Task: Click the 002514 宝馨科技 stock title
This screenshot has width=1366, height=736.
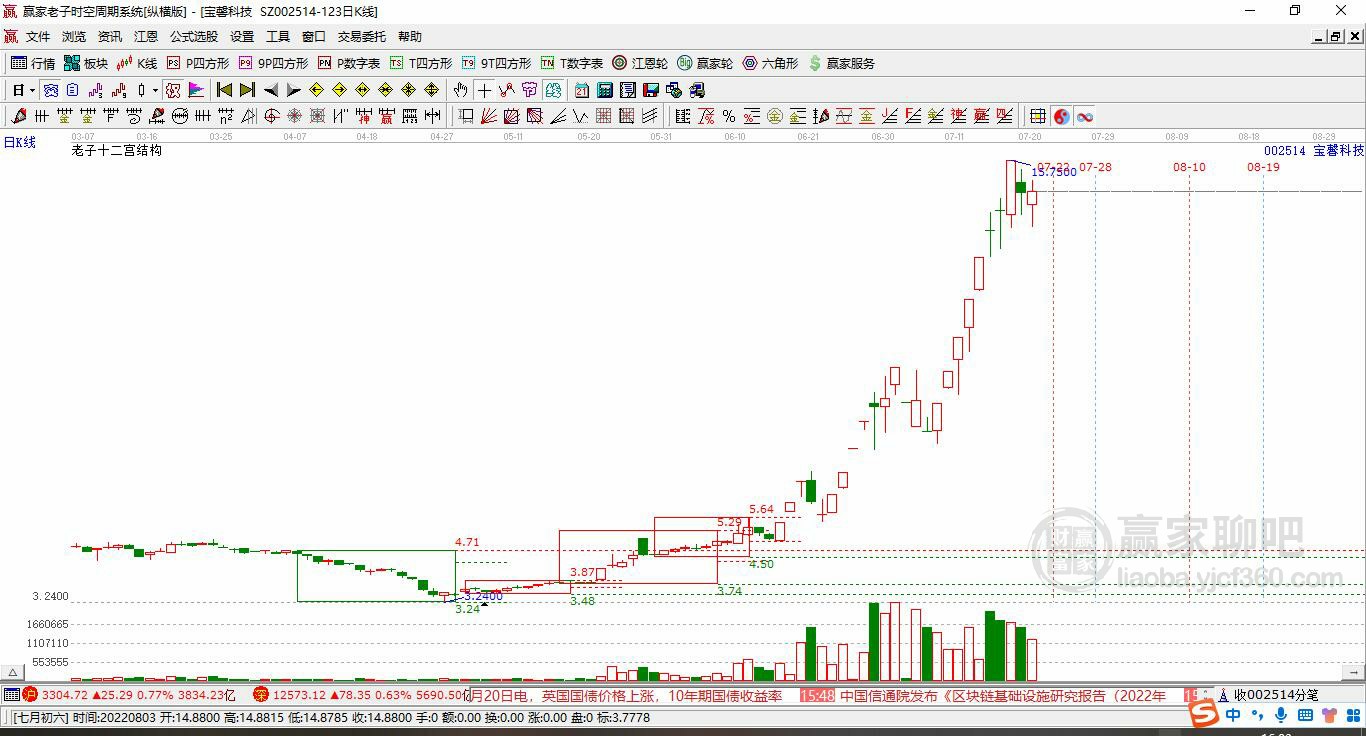Action: [x=1313, y=151]
